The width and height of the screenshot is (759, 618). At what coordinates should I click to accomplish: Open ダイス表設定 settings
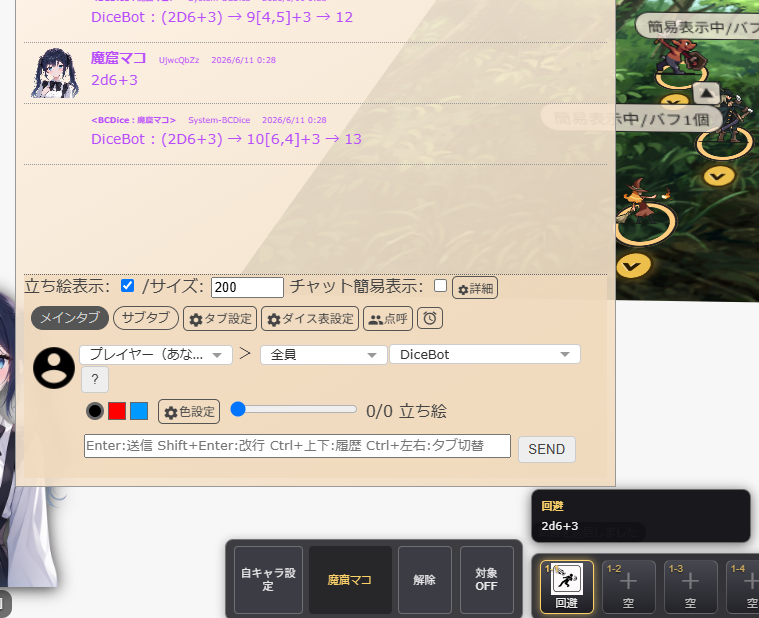[x=310, y=319]
